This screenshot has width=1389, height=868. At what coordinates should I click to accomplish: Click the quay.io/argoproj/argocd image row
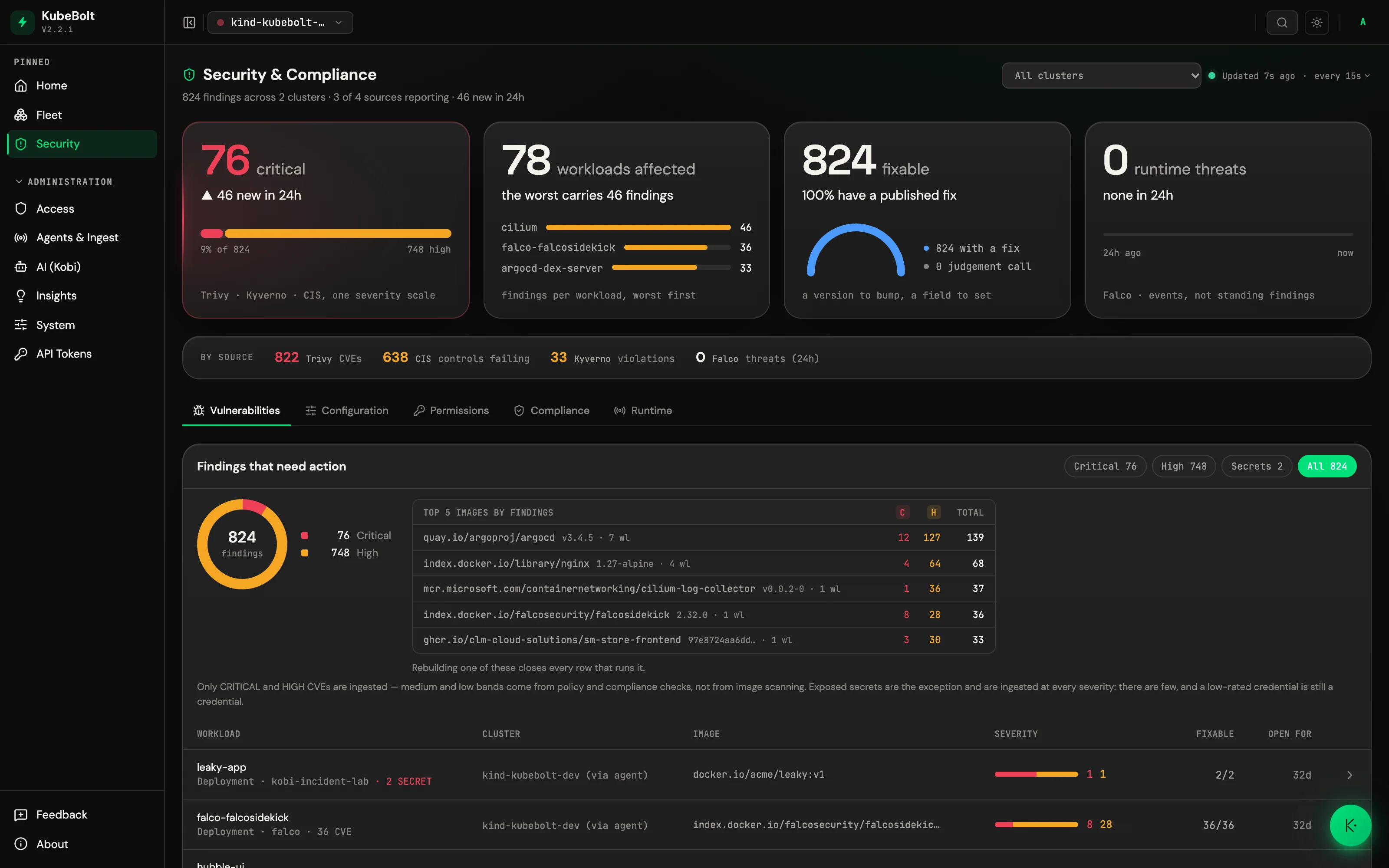(703, 537)
